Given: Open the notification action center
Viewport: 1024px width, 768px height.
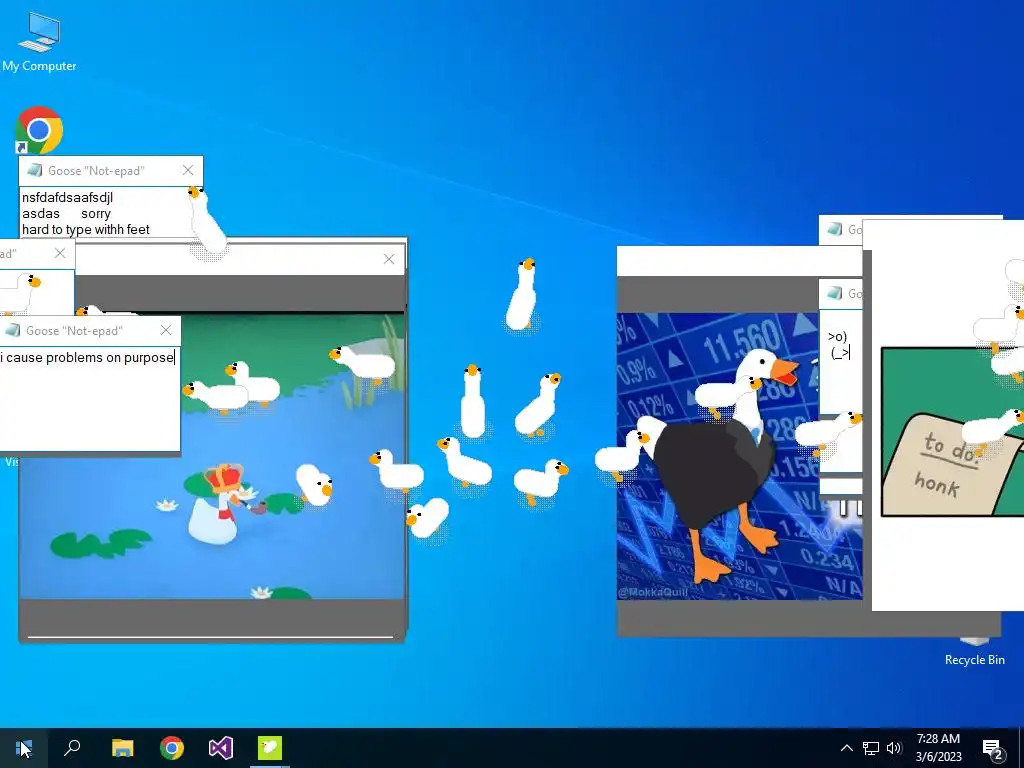Looking at the screenshot, I should (x=993, y=748).
